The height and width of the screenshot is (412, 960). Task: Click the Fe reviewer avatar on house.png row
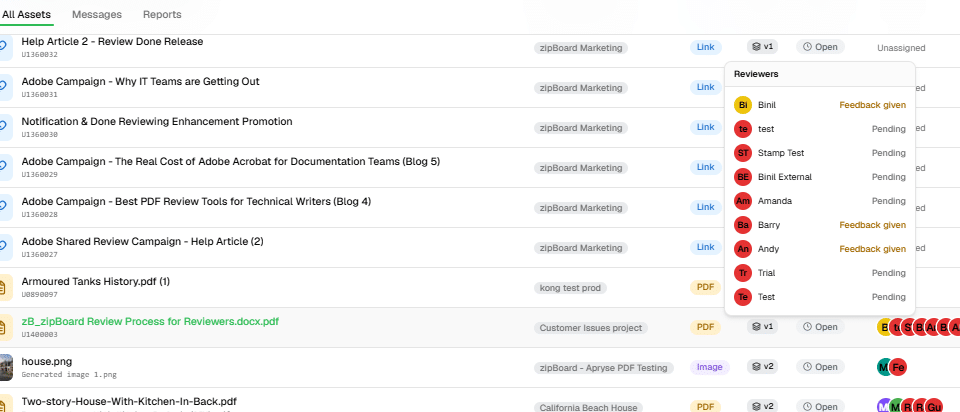(898, 367)
